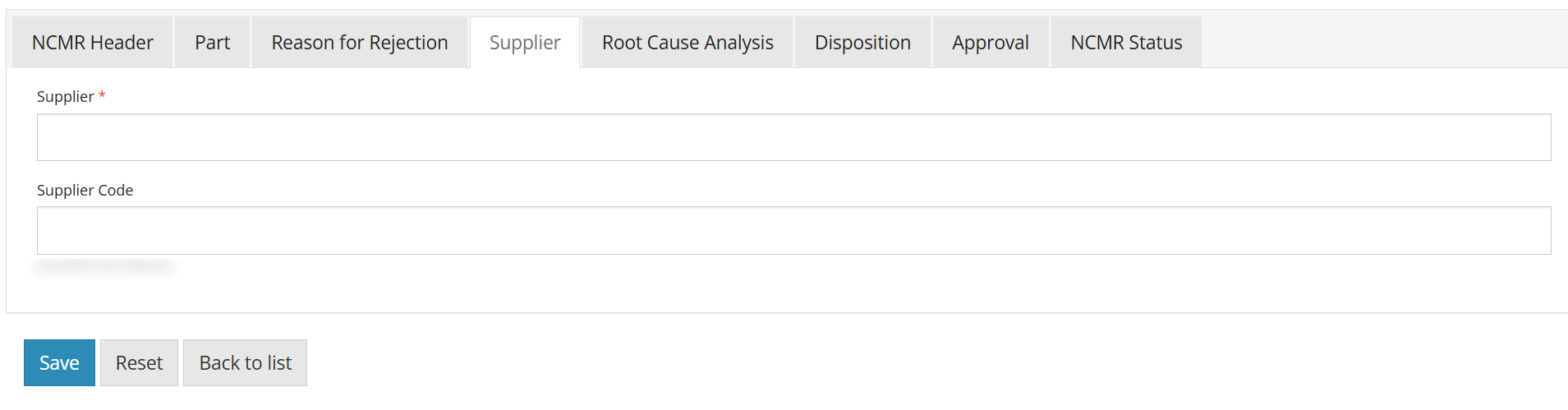Image resolution: width=1568 pixels, height=410 pixels.
Task: Switch to the Approval tab
Action: coord(990,43)
